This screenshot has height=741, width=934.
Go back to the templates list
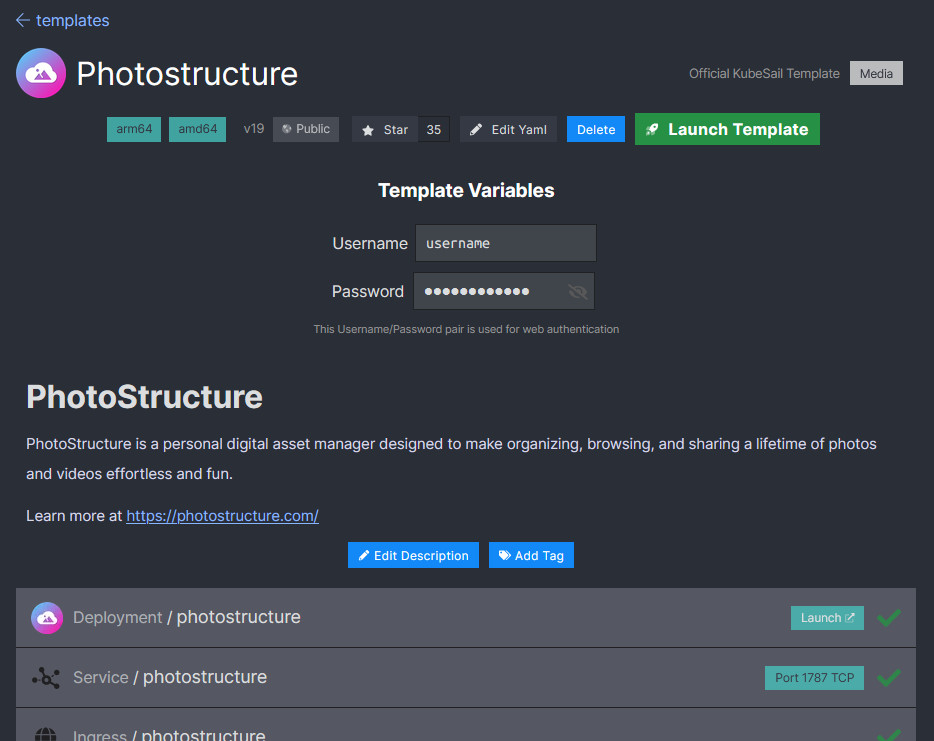point(63,20)
